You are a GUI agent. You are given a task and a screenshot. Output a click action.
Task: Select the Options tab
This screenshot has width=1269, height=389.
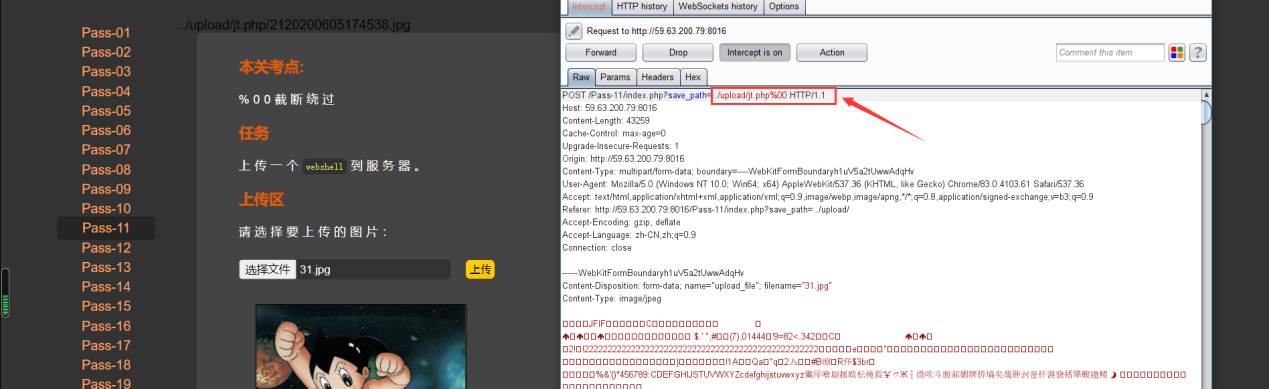(784, 7)
